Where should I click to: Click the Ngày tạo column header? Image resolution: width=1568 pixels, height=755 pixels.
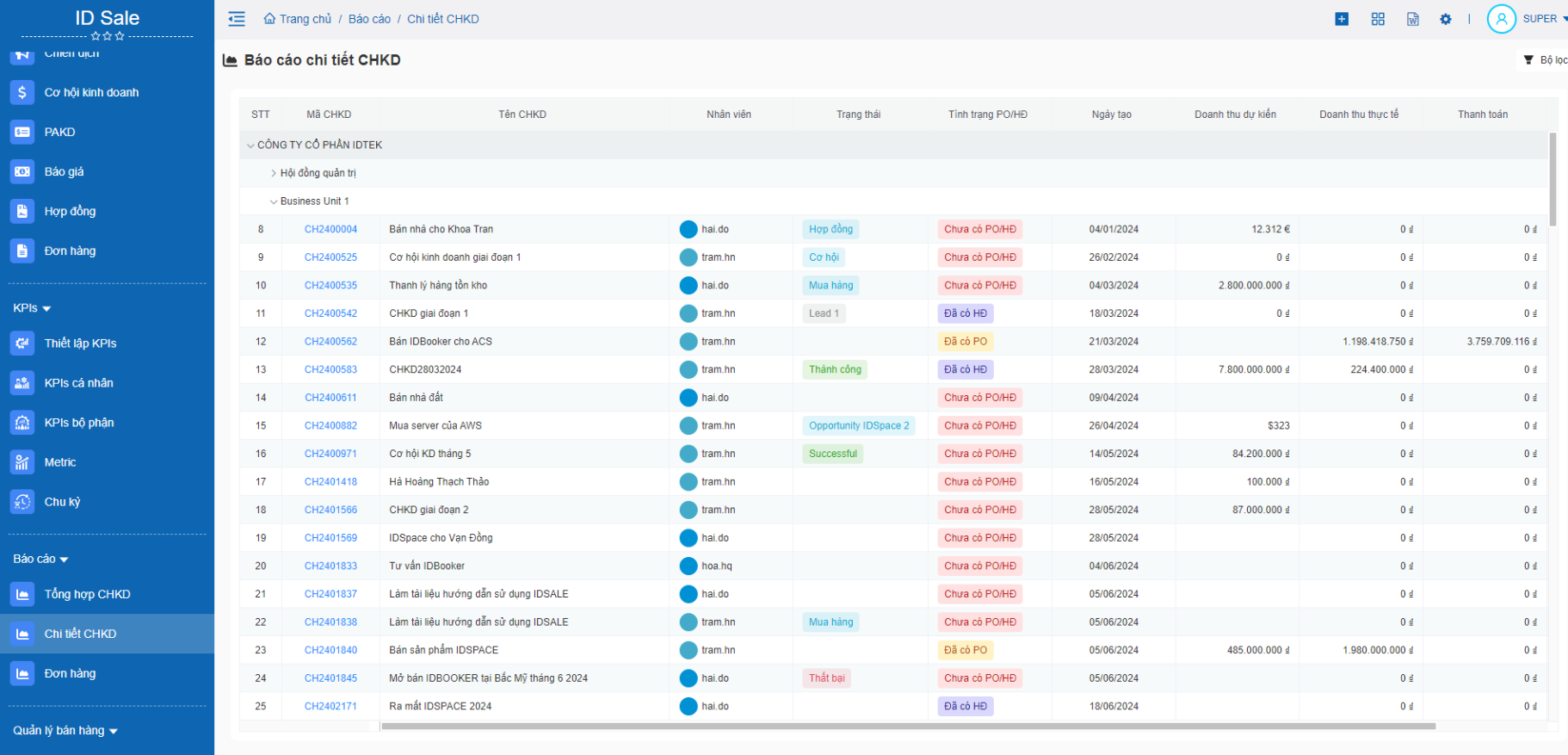pyautogui.click(x=1112, y=114)
